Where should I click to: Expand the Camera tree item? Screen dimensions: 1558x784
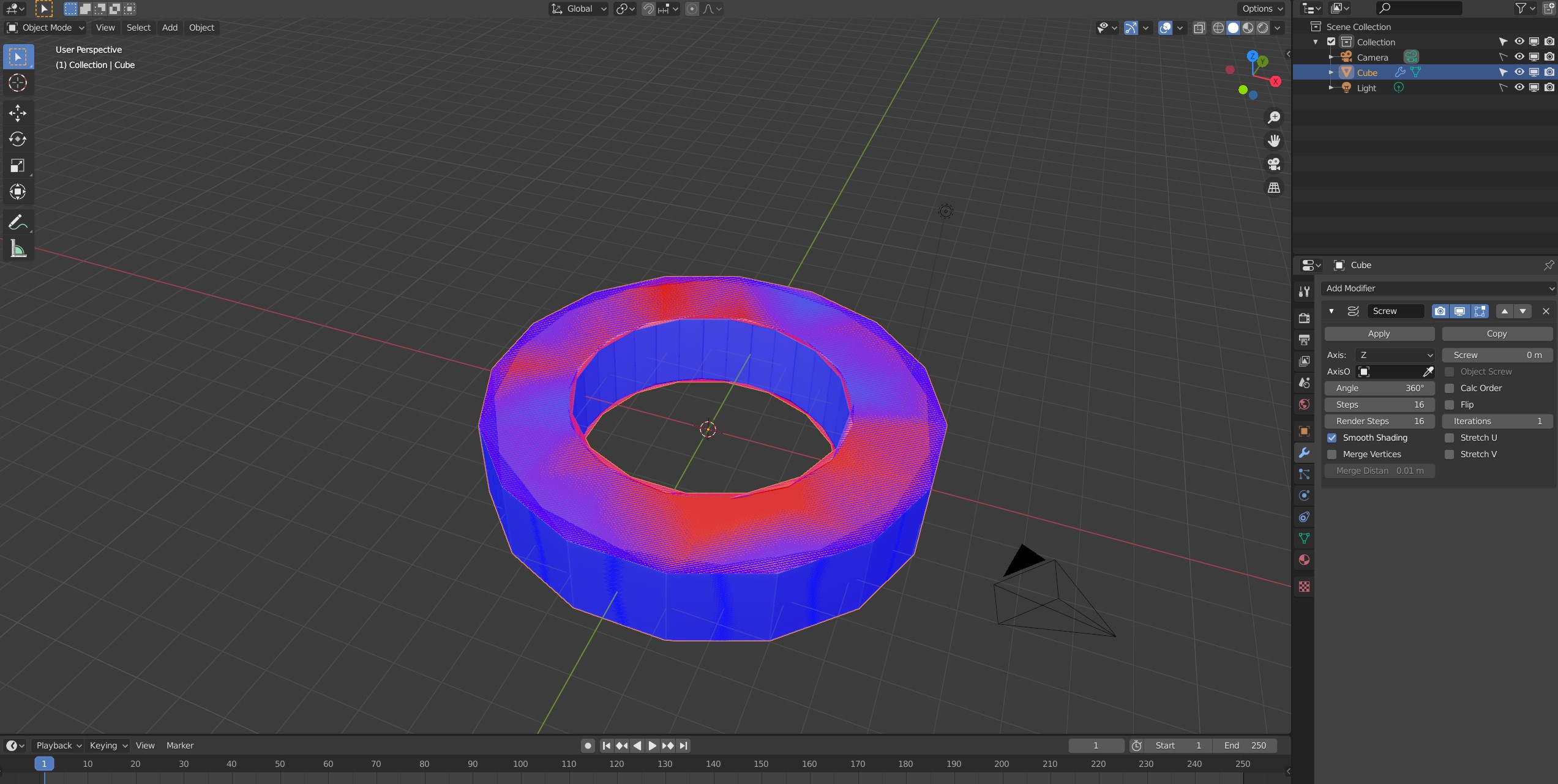[x=1331, y=57]
